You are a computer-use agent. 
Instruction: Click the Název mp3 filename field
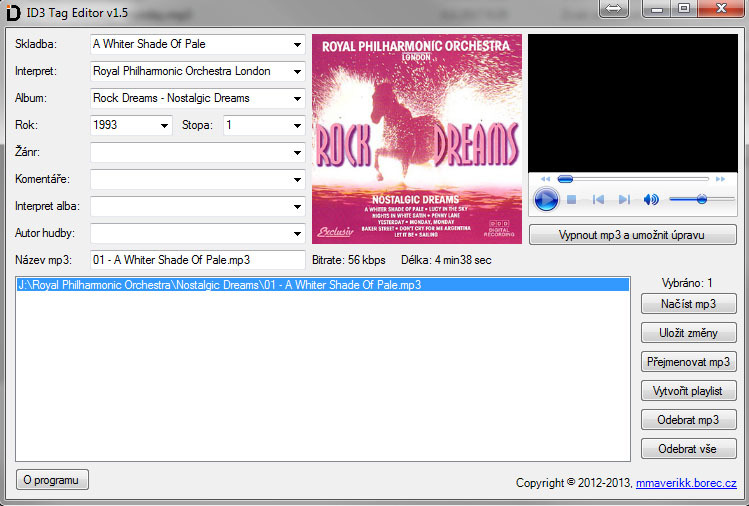pyautogui.click(x=198, y=260)
